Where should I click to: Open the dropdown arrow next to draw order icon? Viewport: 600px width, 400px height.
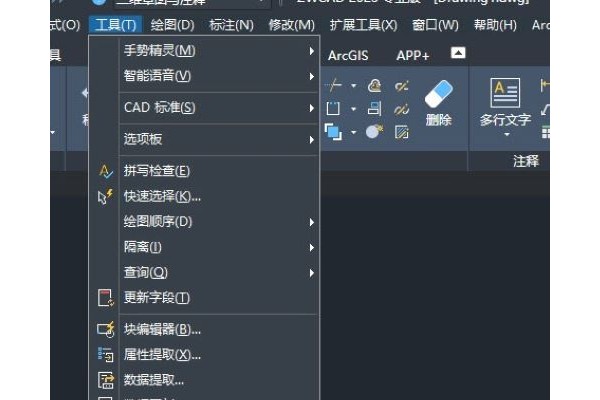[354, 132]
